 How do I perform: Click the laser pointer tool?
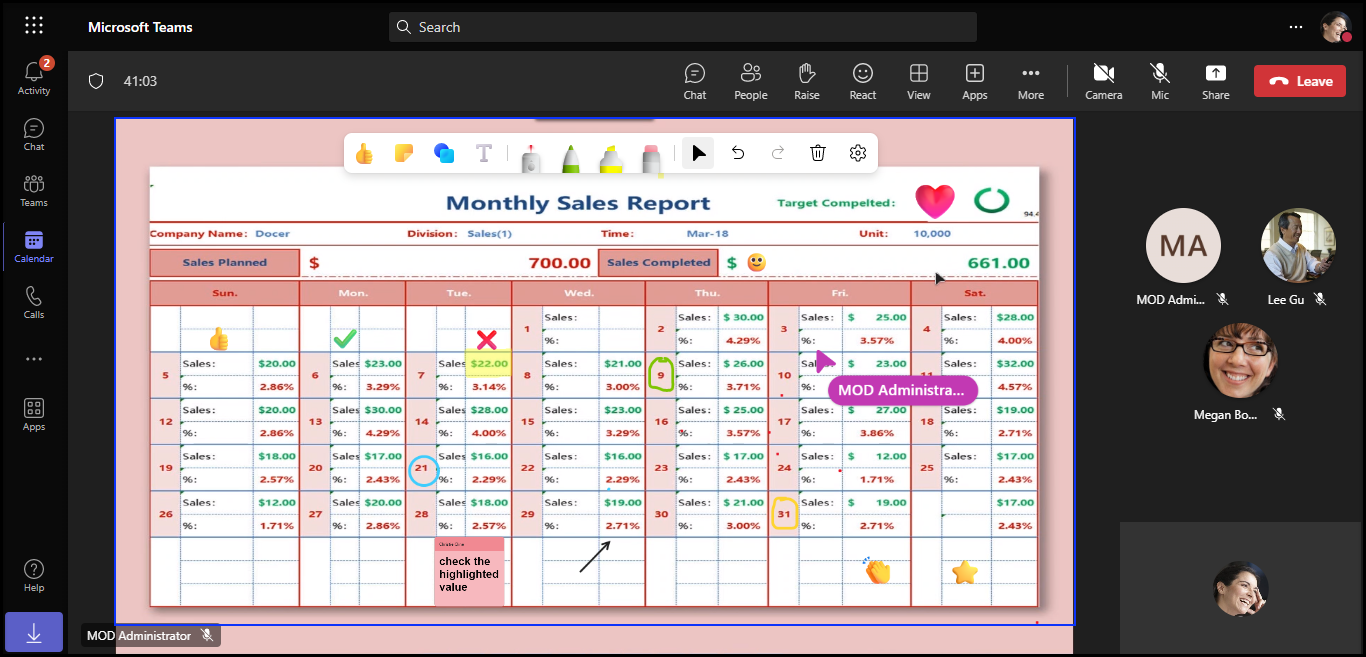coord(531,156)
